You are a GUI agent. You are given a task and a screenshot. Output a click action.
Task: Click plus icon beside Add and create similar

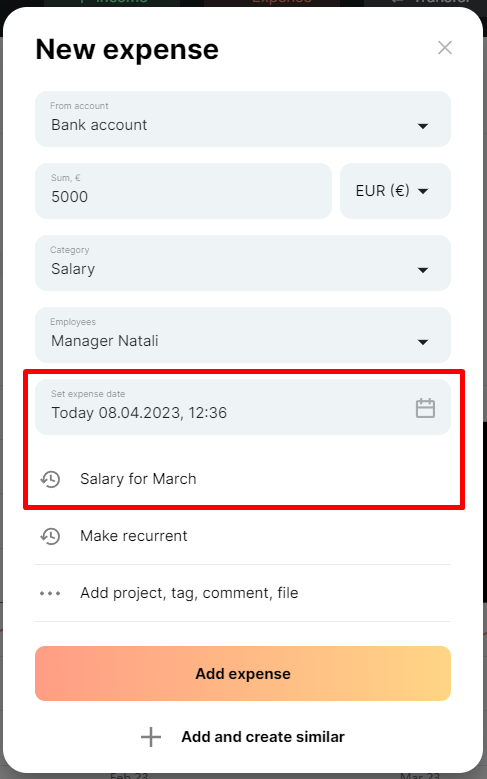click(151, 737)
